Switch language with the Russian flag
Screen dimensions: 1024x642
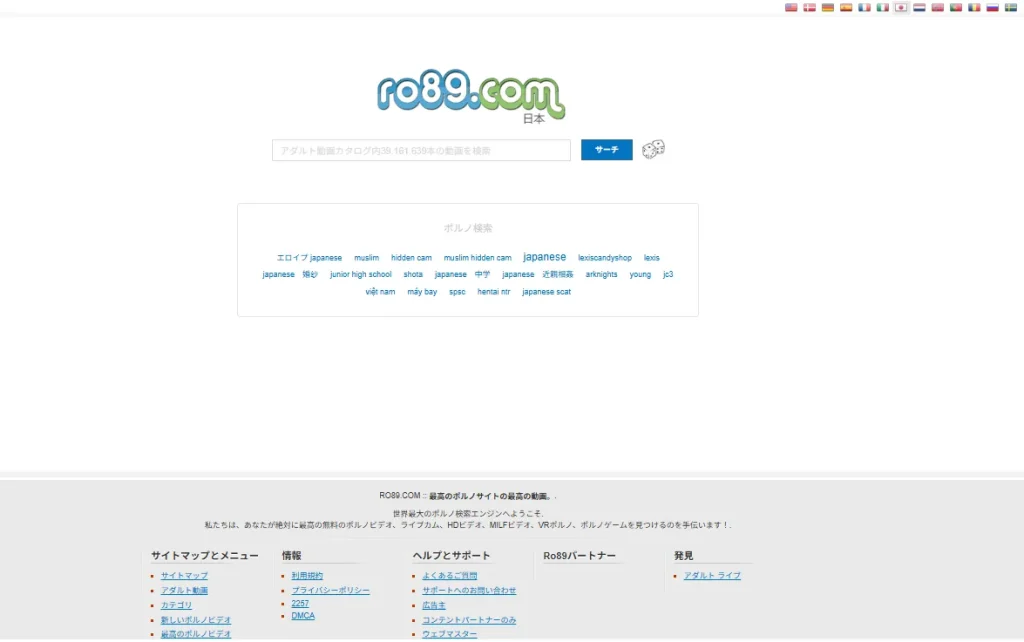point(992,8)
